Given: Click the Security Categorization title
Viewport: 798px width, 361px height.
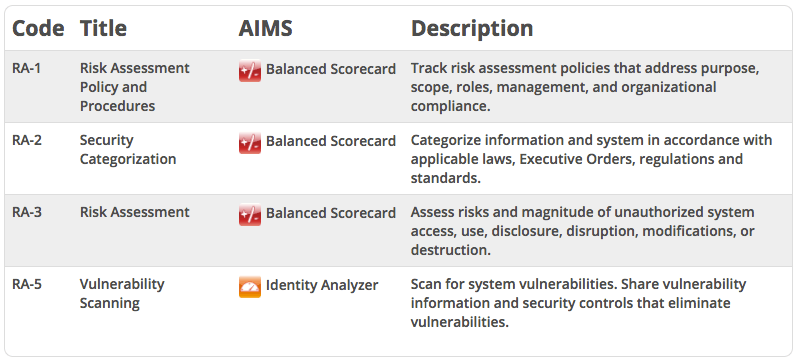Looking at the screenshot, I should pyautogui.click(x=128, y=150).
